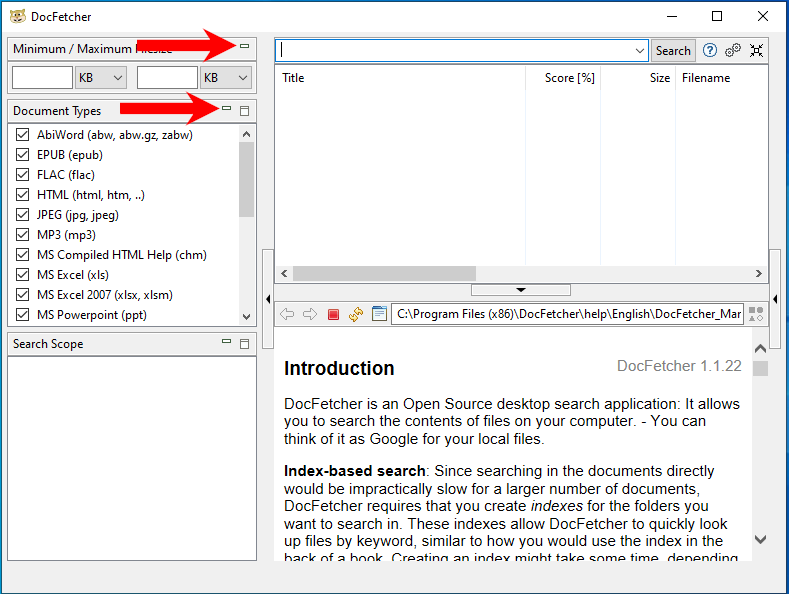The width and height of the screenshot is (789, 594).
Task: Maximize the Document Types panel
Action: tap(245, 111)
